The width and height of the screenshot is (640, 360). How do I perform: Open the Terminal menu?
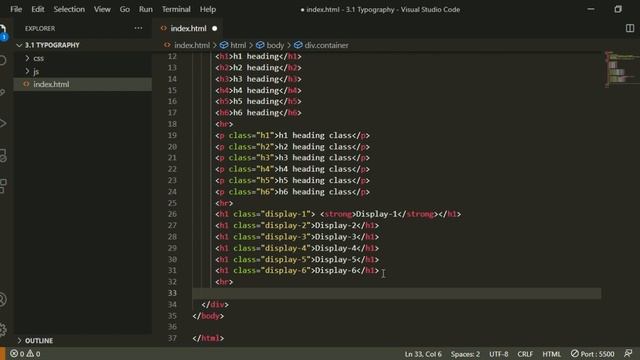[176, 9]
